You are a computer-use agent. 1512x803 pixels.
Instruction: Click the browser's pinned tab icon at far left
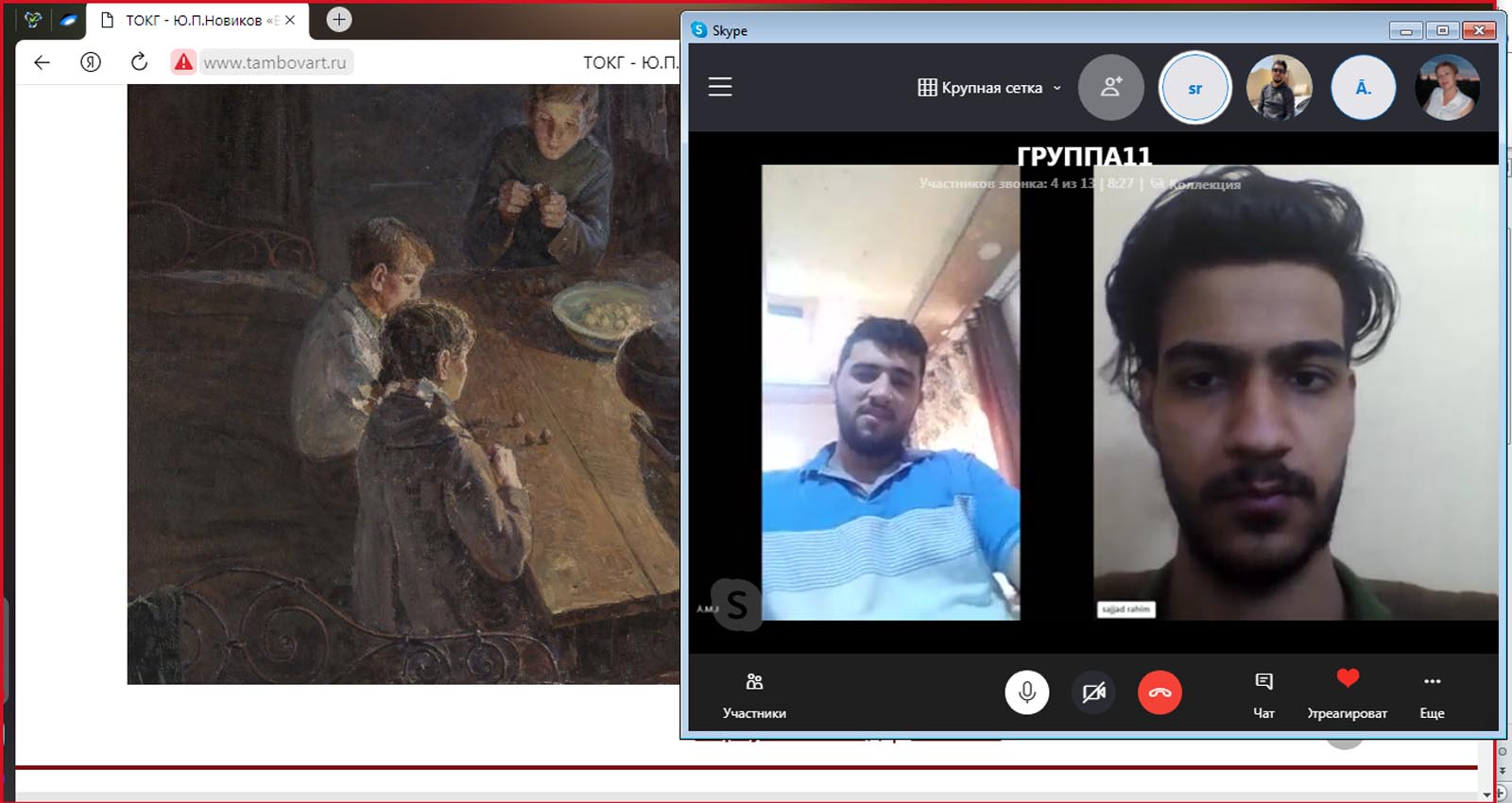click(x=33, y=20)
